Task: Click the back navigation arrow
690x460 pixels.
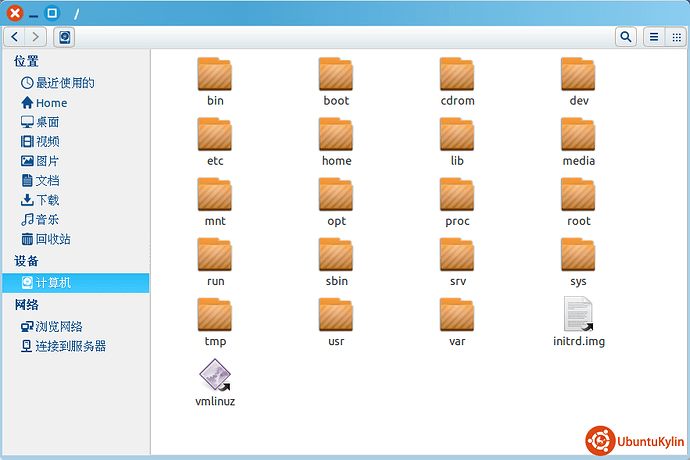Action: 13,37
